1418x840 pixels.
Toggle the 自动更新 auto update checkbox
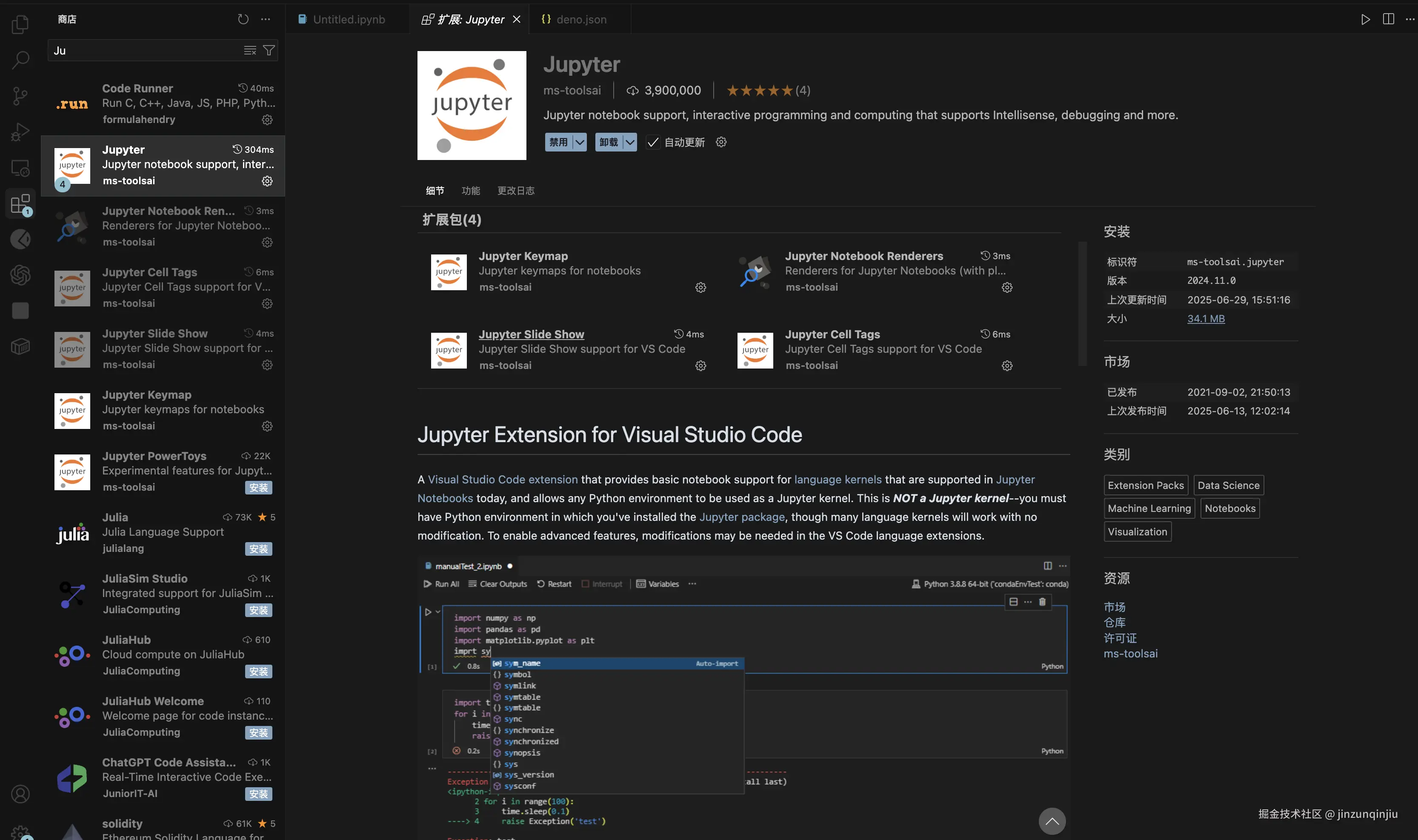pyautogui.click(x=653, y=142)
